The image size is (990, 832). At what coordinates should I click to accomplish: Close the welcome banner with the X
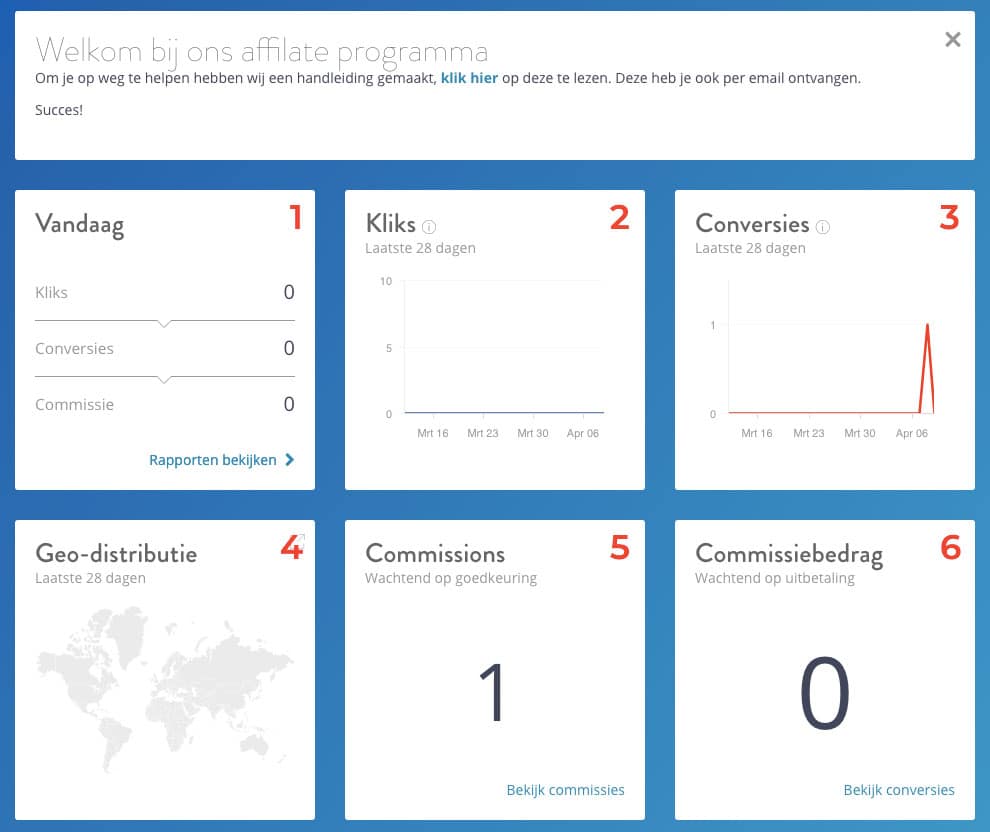click(952, 39)
